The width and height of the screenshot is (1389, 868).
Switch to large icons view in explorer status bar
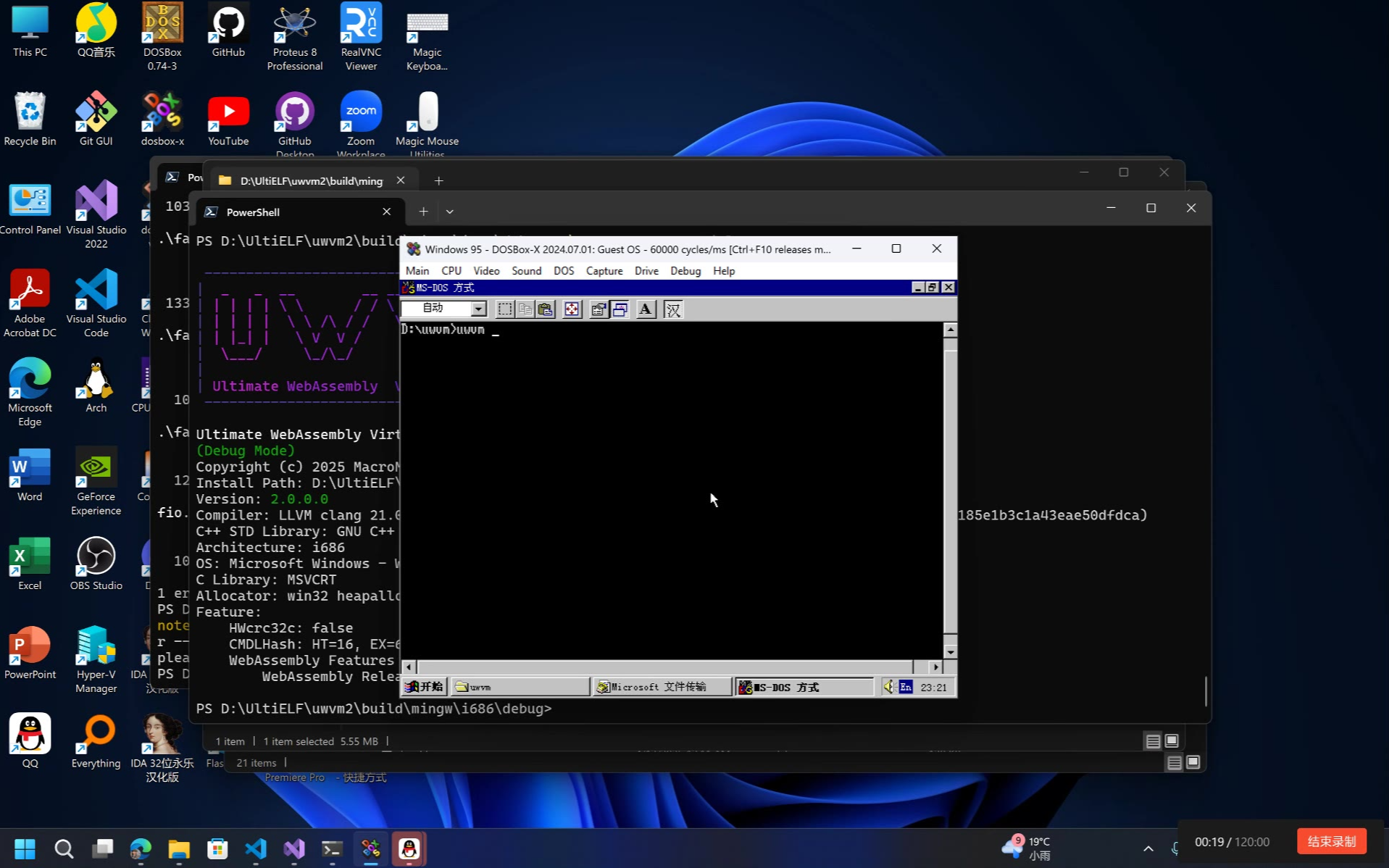[1172, 741]
